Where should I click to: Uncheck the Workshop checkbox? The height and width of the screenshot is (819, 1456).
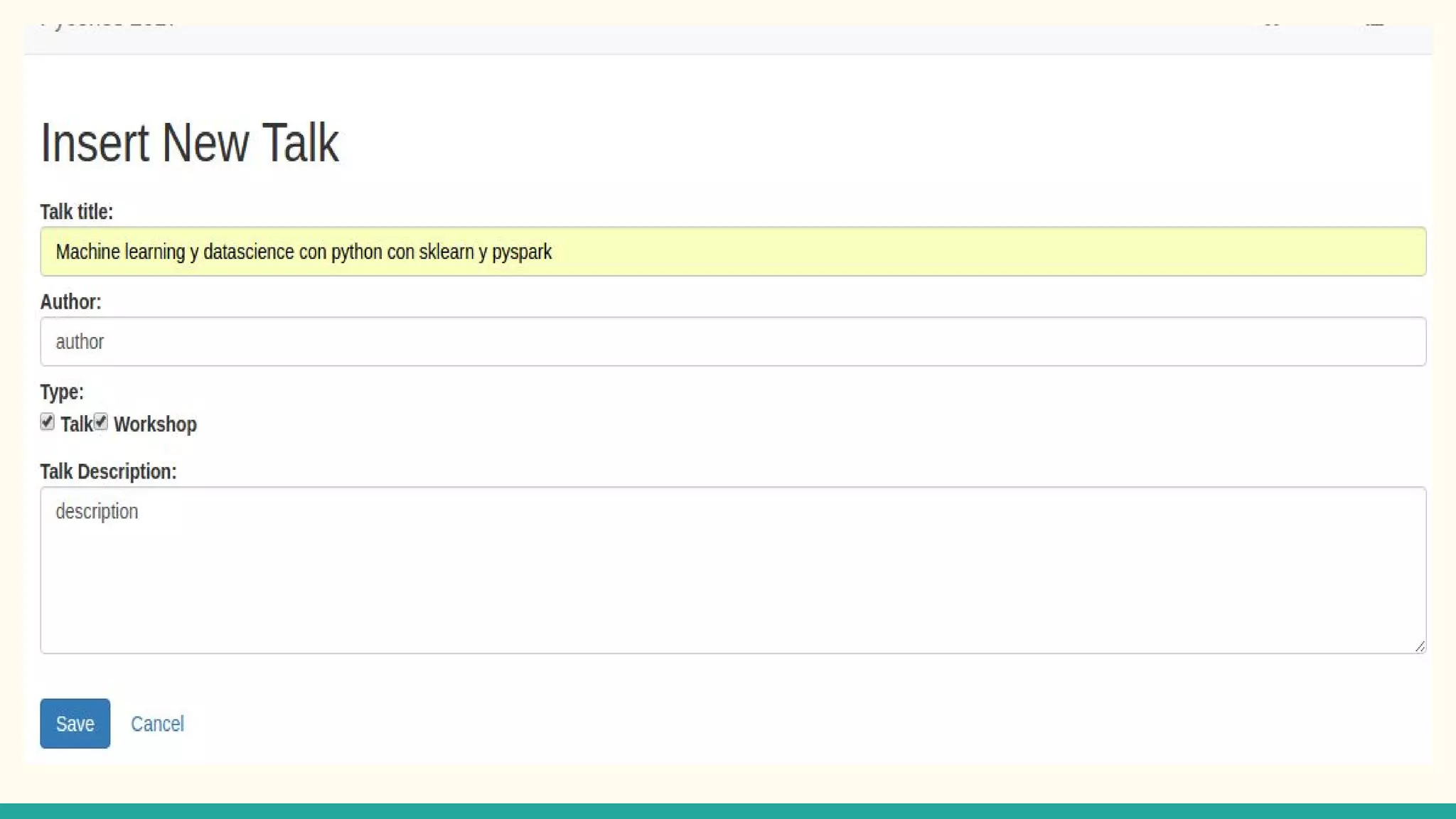101,422
